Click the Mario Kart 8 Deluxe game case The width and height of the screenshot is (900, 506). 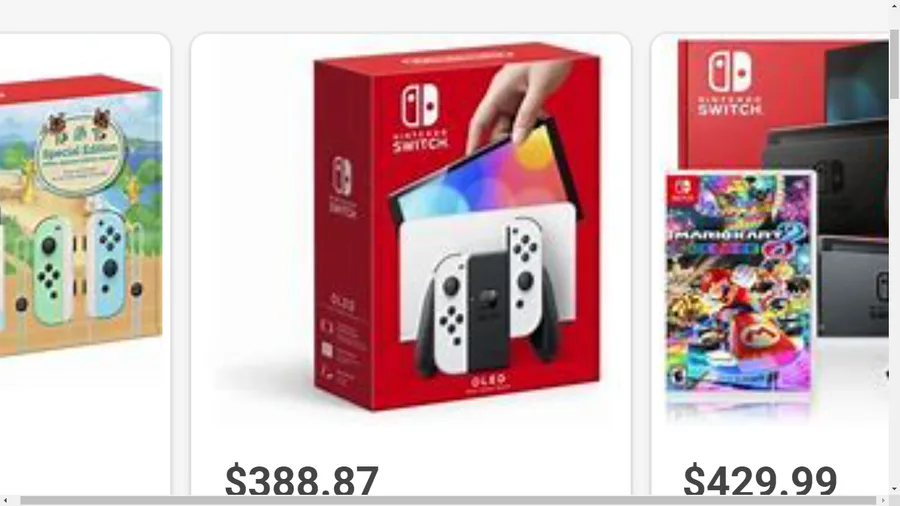[x=740, y=282]
